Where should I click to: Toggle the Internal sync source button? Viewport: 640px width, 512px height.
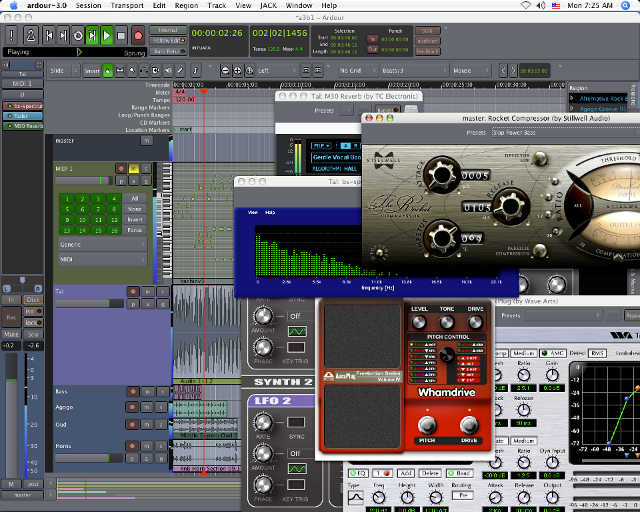(x=168, y=30)
